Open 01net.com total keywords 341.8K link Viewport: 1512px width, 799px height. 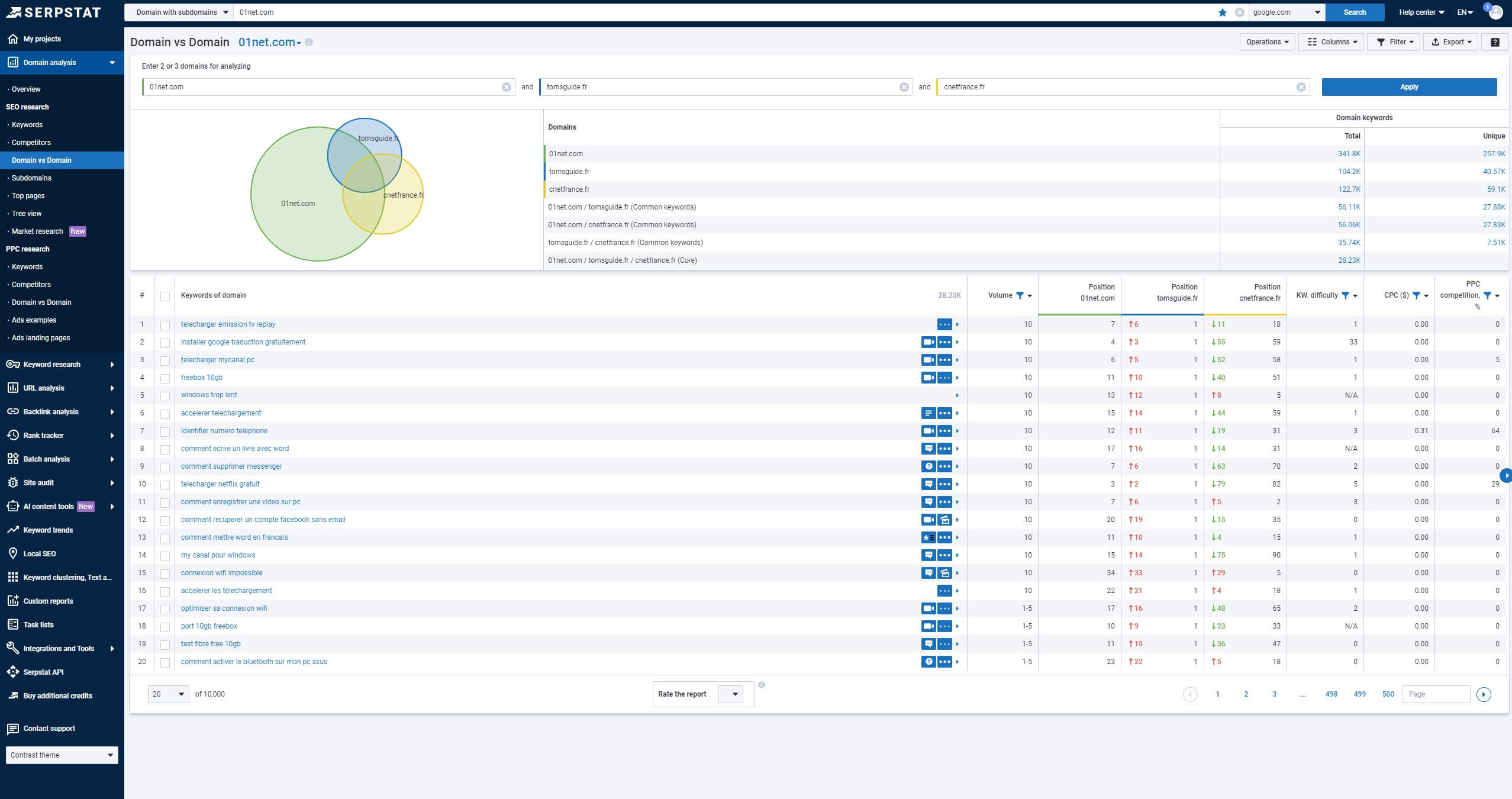(x=1349, y=154)
